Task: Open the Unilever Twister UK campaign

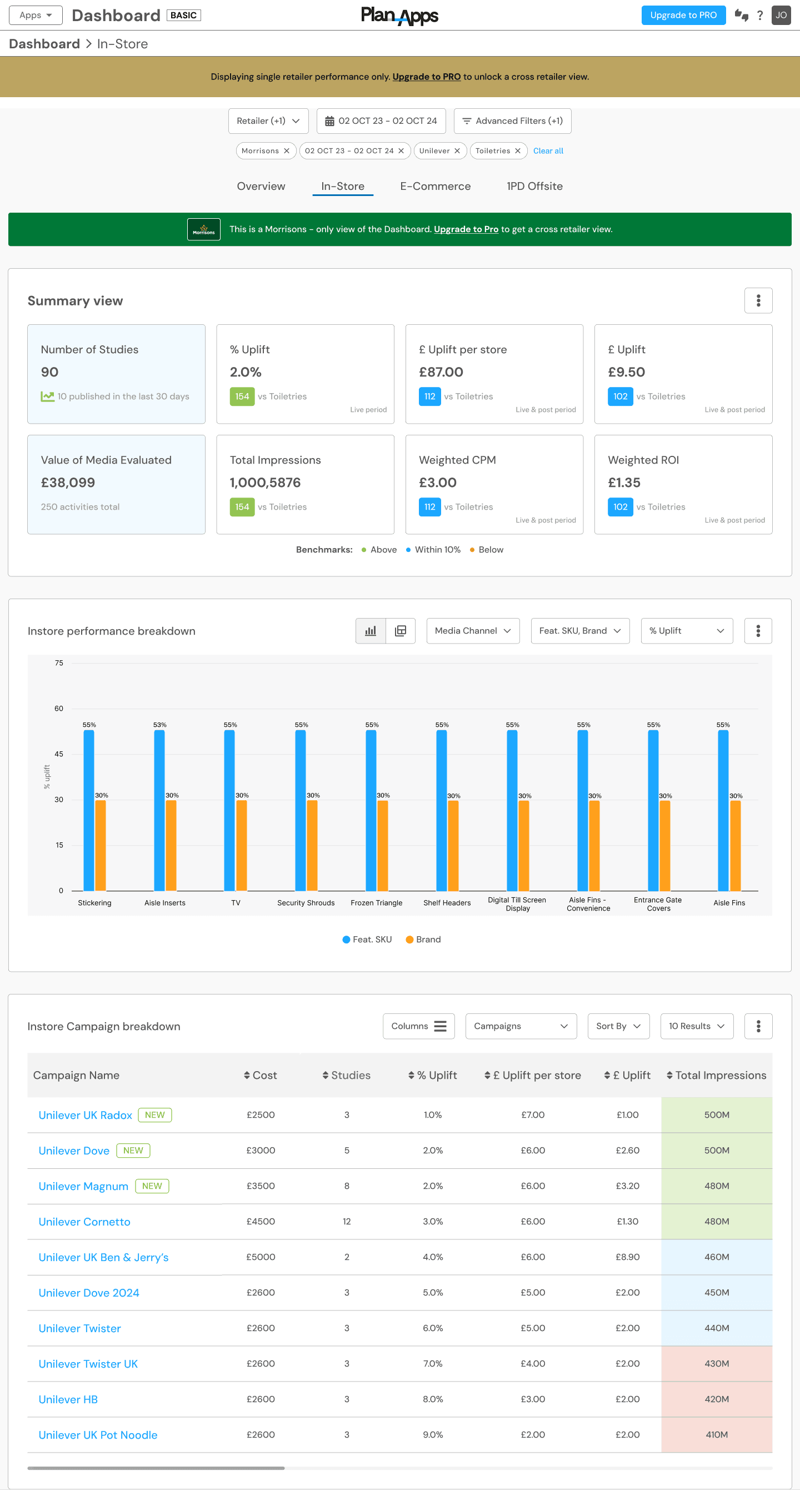Action: 88,1364
